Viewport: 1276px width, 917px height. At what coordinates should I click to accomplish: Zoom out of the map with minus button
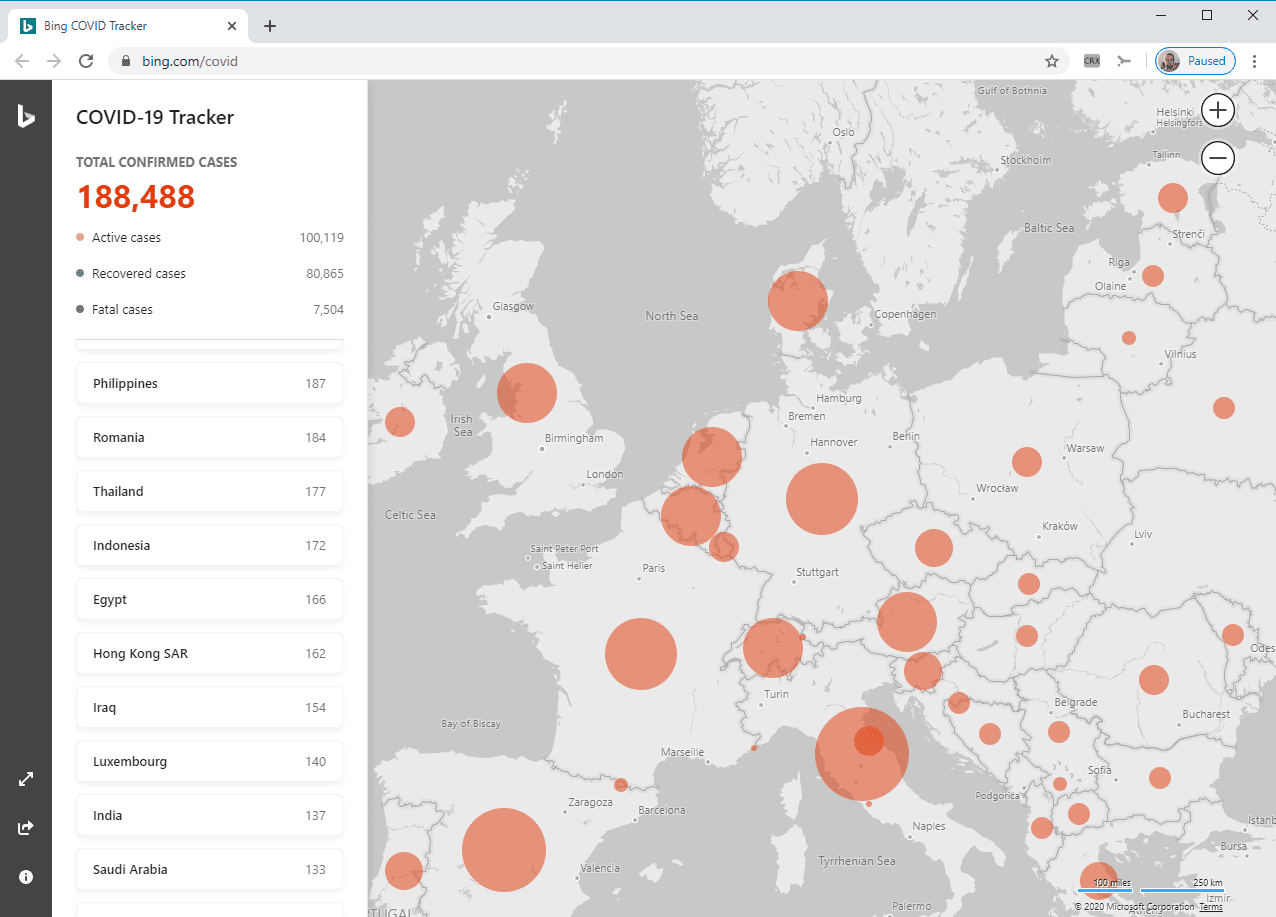(1218, 158)
